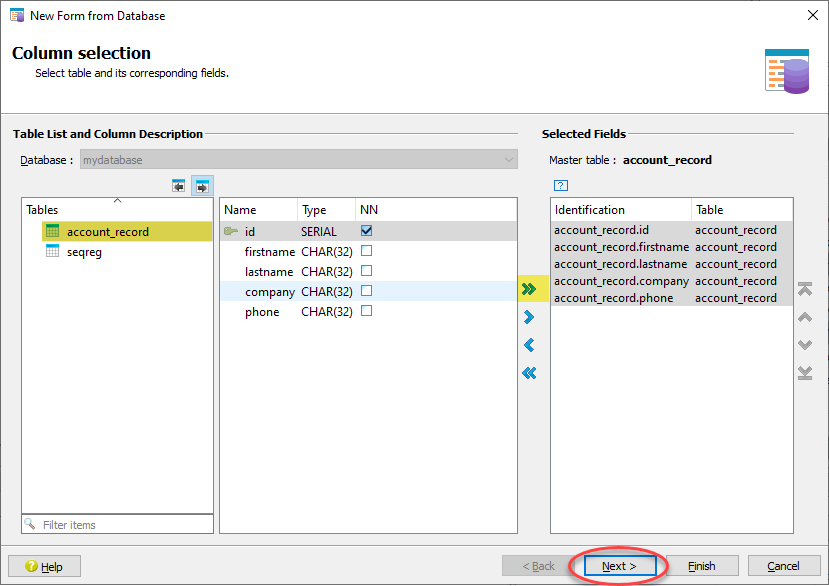Screen dimensions: 829x586
Task: Move a selected field up
Action: (x=805, y=317)
